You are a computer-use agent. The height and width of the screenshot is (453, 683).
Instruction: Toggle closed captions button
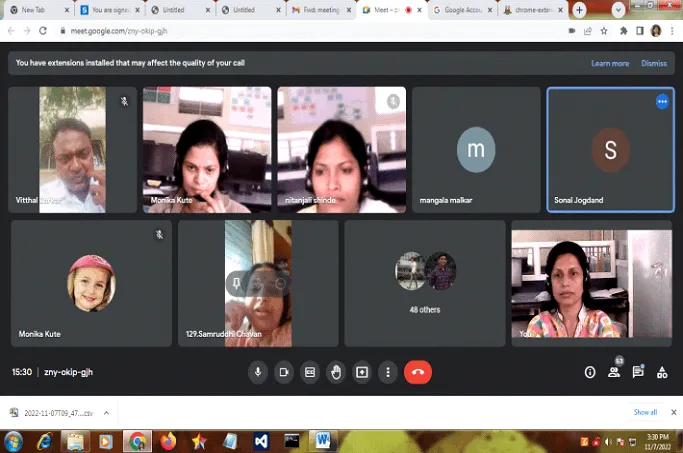point(310,372)
